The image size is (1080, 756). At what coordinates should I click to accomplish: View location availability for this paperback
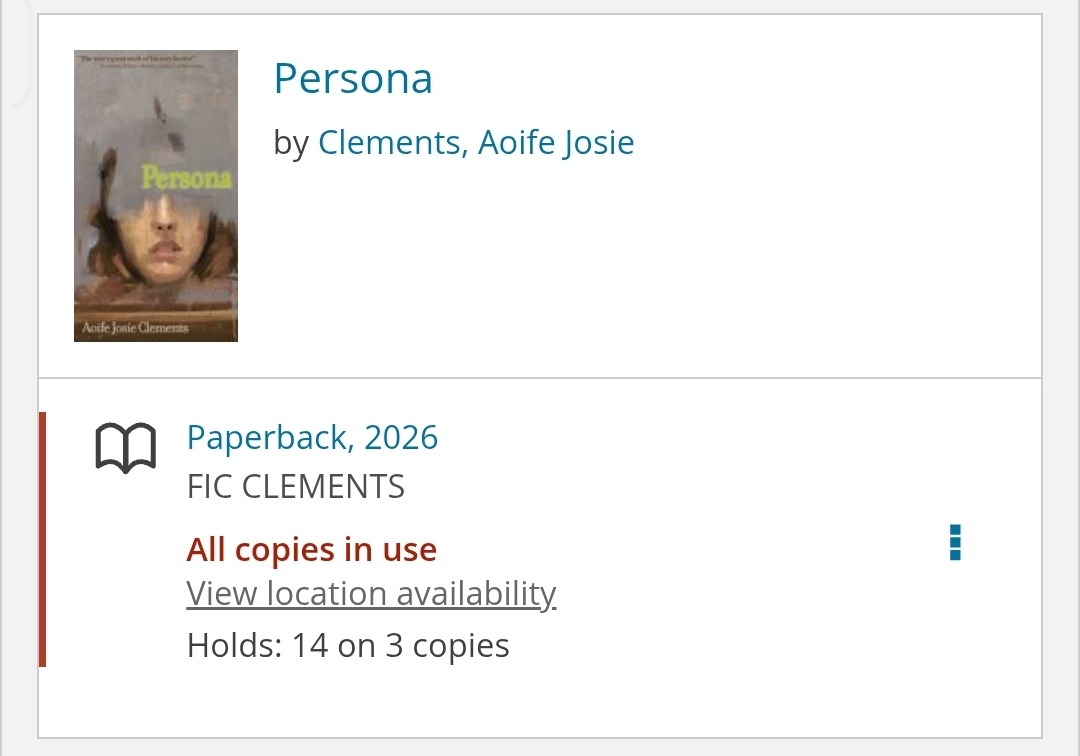click(x=371, y=594)
